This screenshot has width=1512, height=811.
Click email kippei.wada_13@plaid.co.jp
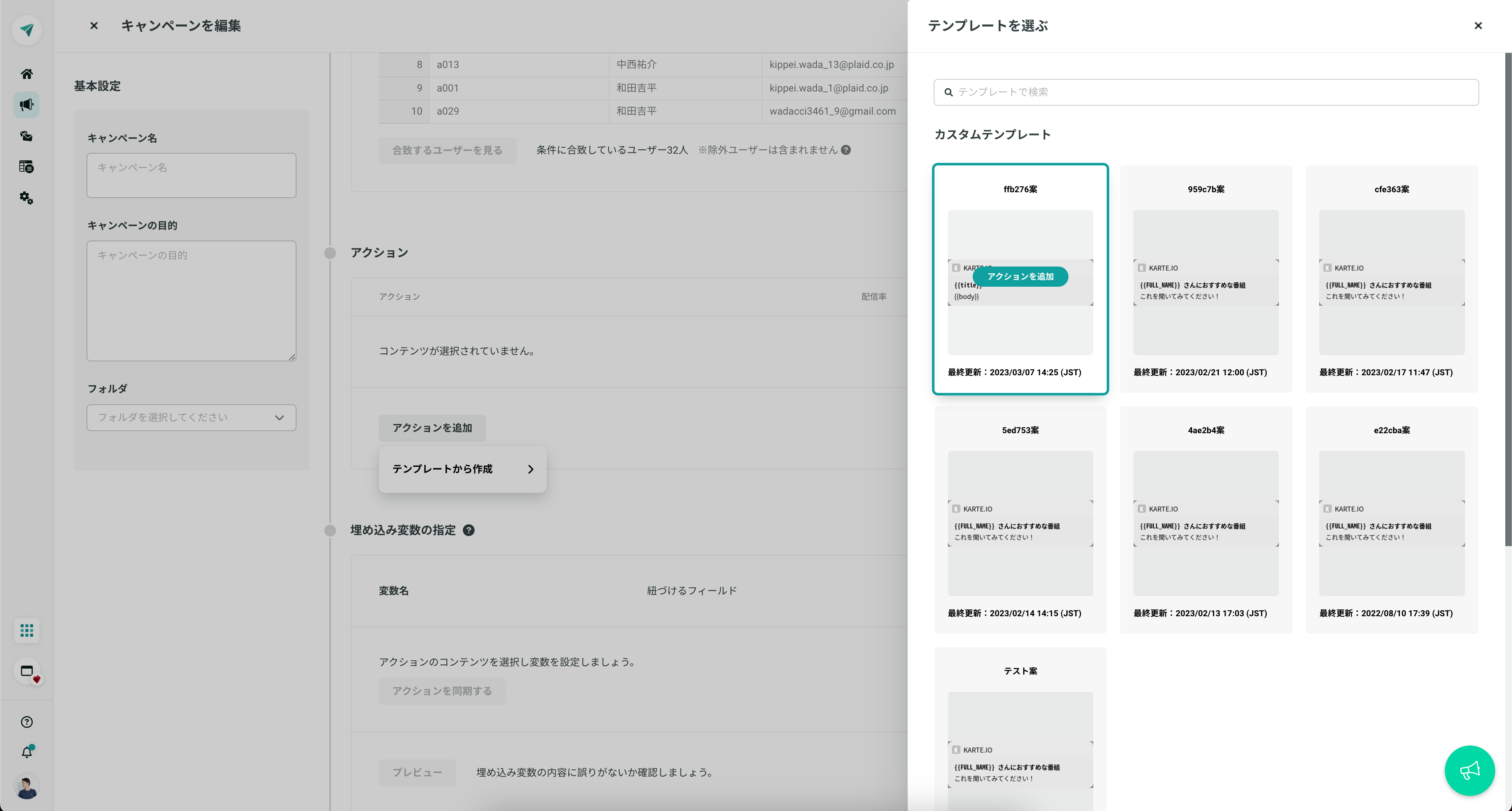click(832, 65)
